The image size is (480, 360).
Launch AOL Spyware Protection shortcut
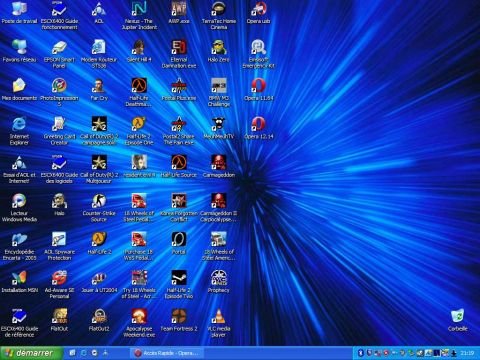tap(59, 239)
